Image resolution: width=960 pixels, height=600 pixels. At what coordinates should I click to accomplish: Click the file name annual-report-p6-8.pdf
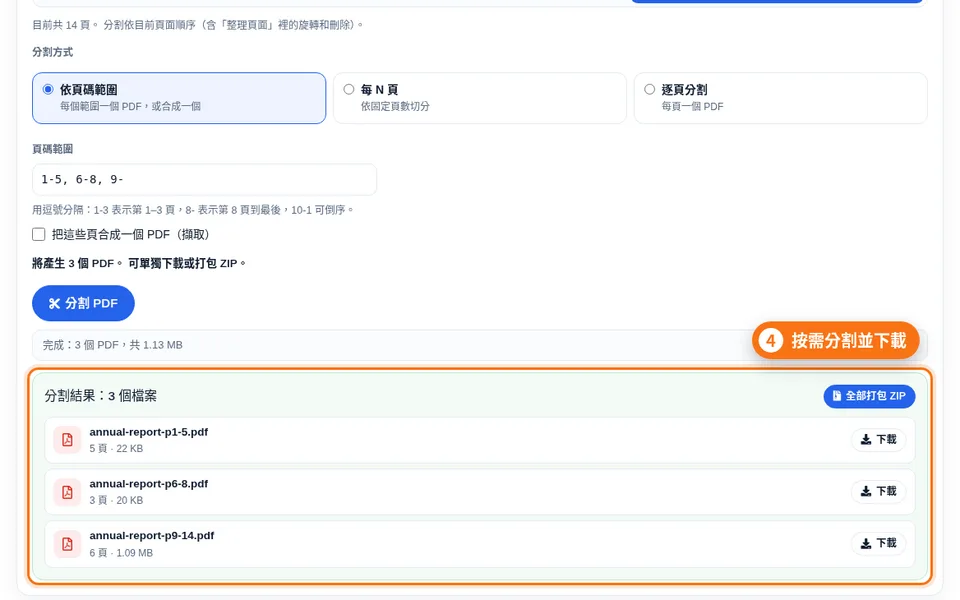coord(149,484)
